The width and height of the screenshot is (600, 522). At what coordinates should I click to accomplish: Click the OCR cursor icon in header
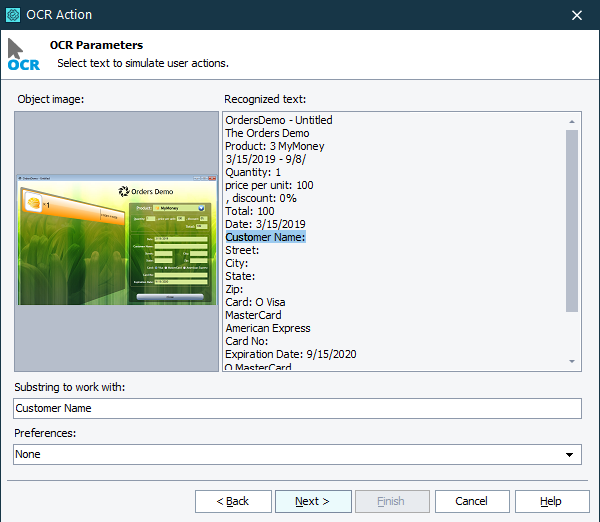[x=22, y=54]
